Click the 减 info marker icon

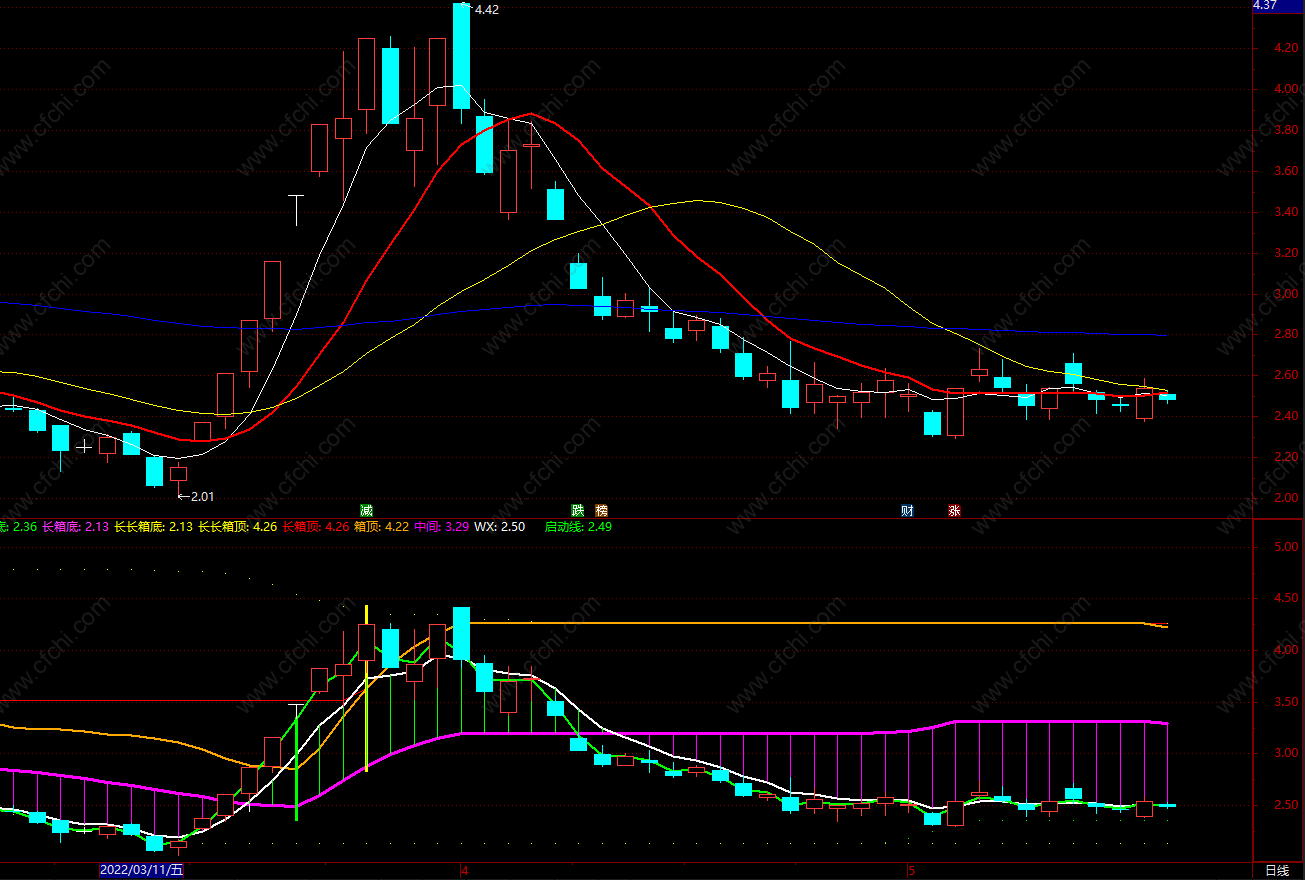click(367, 510)
